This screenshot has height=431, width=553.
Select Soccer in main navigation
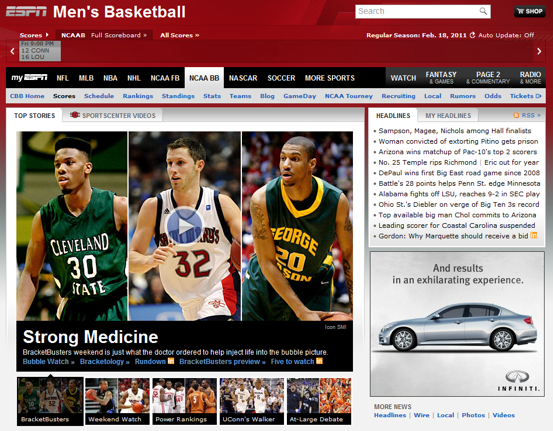tap(281, 78)
